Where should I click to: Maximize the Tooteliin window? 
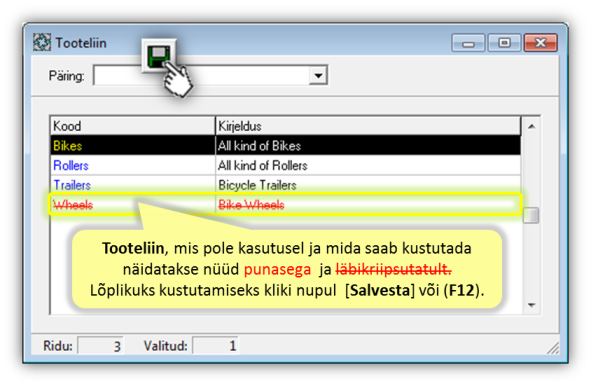pos(504,43)
